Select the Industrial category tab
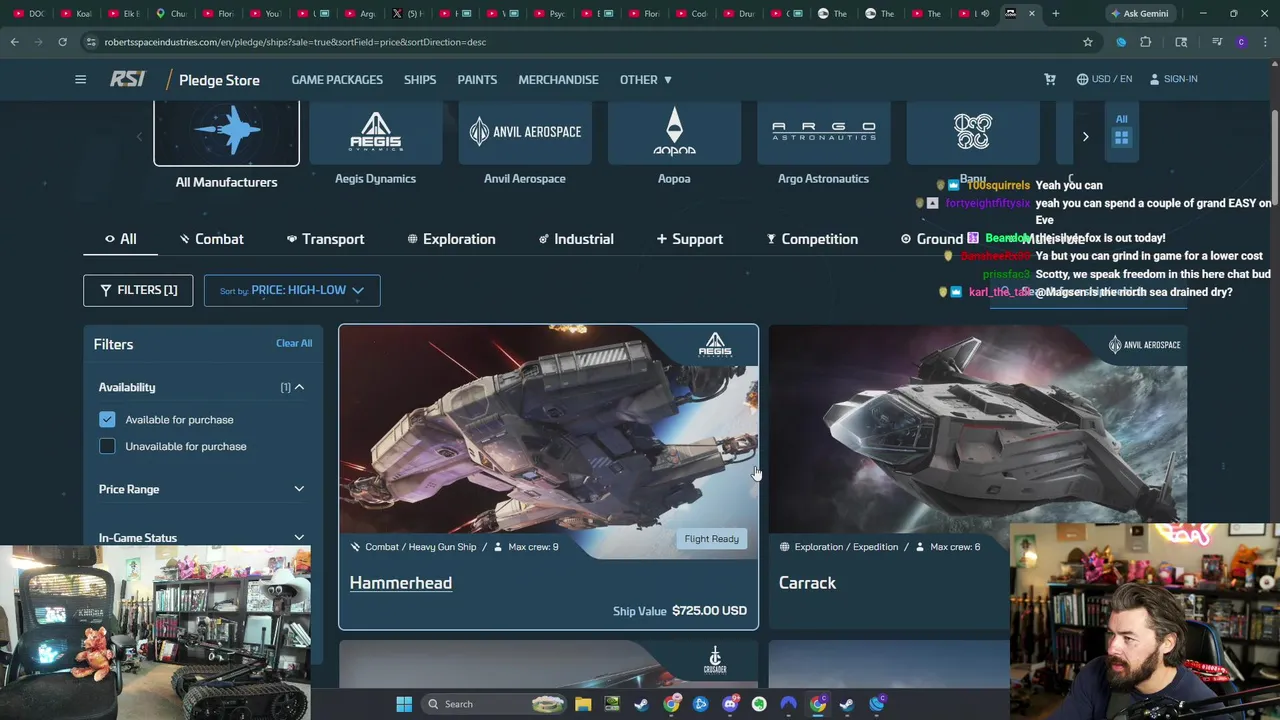The height and width of the screenshot is (720, 1280). [576, 239]
